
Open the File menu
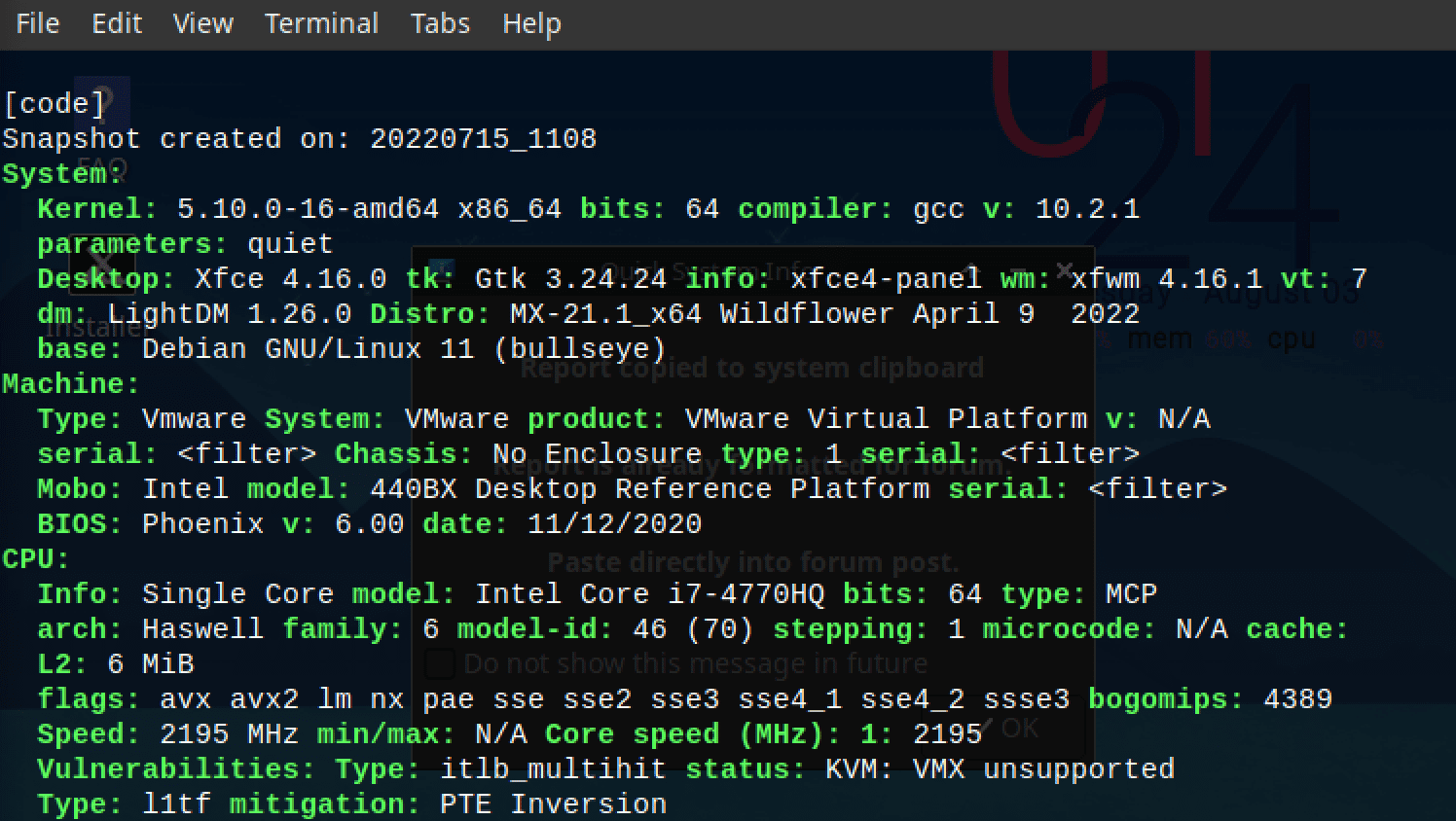[38, 23]
